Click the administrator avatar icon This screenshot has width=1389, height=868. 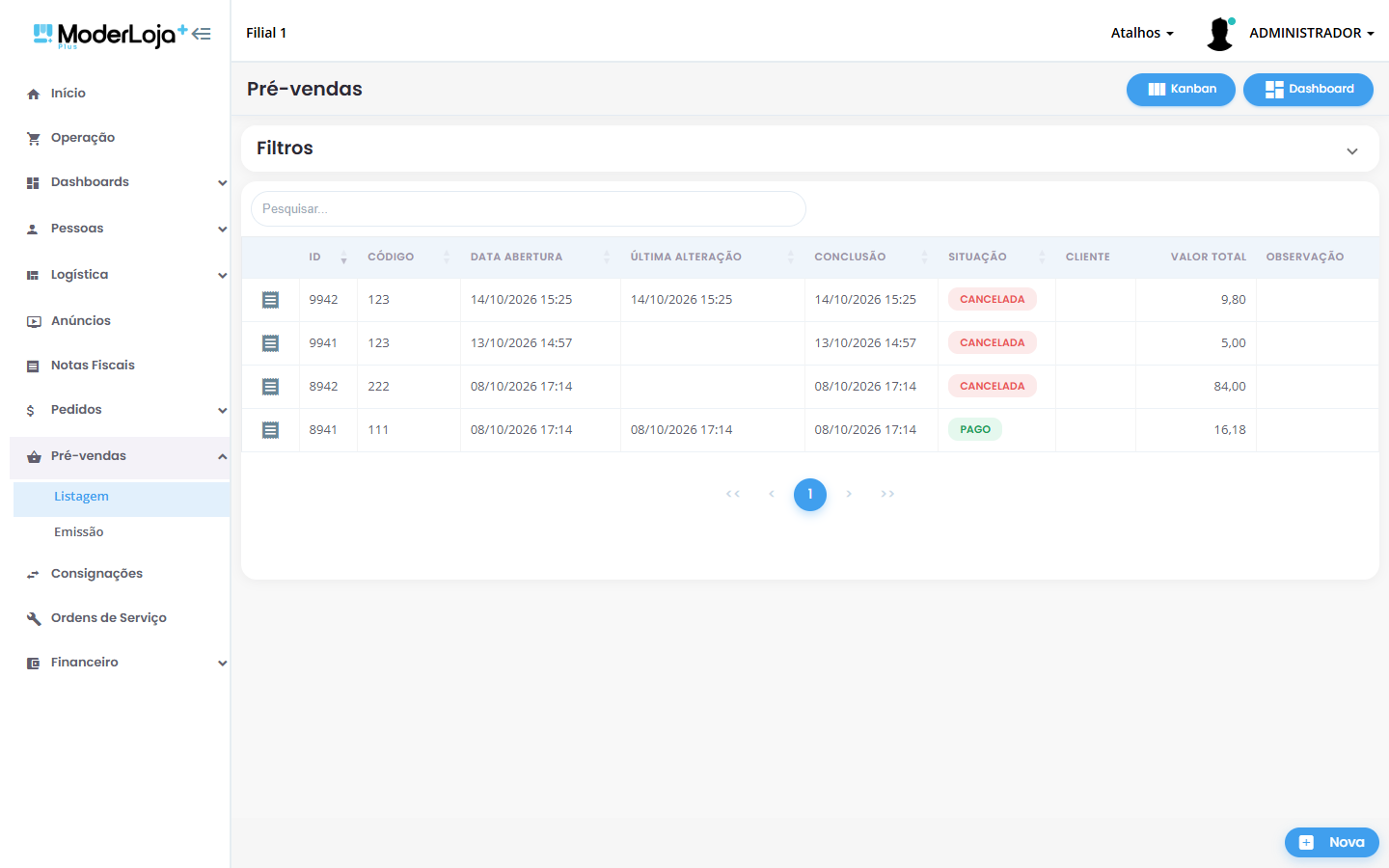tap(1220, 33)
